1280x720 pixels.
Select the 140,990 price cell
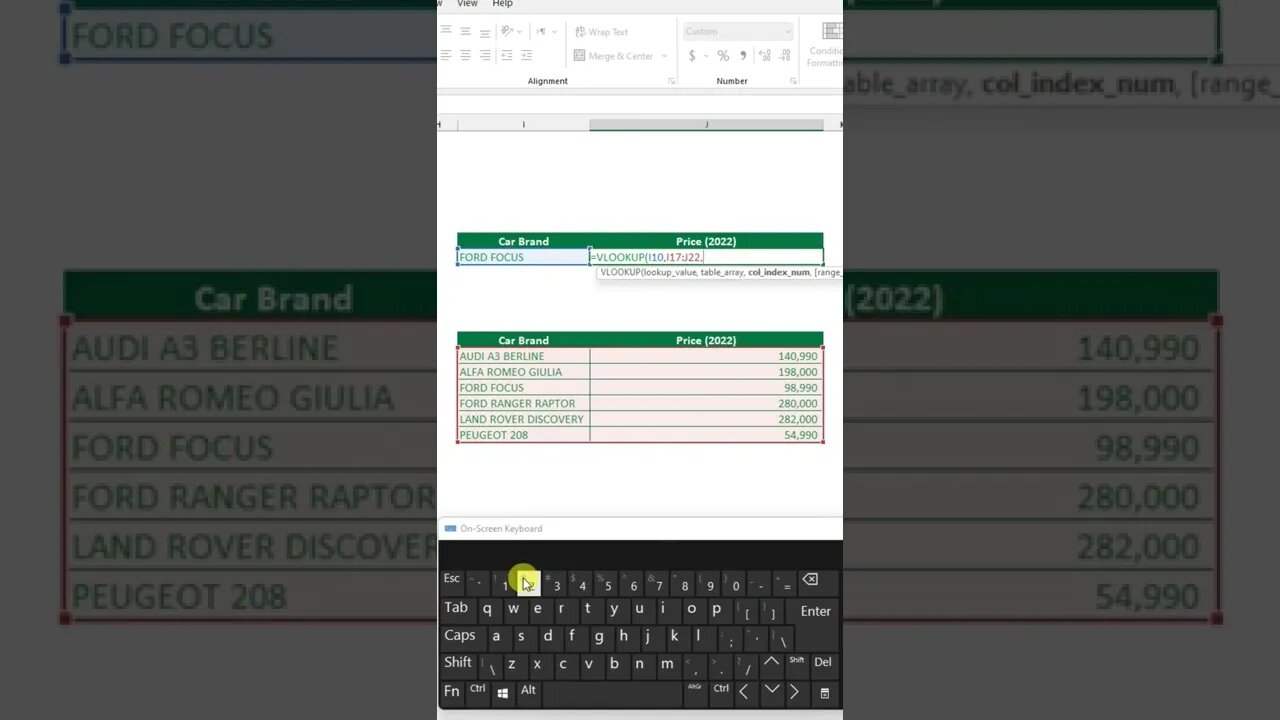point(707,356)
